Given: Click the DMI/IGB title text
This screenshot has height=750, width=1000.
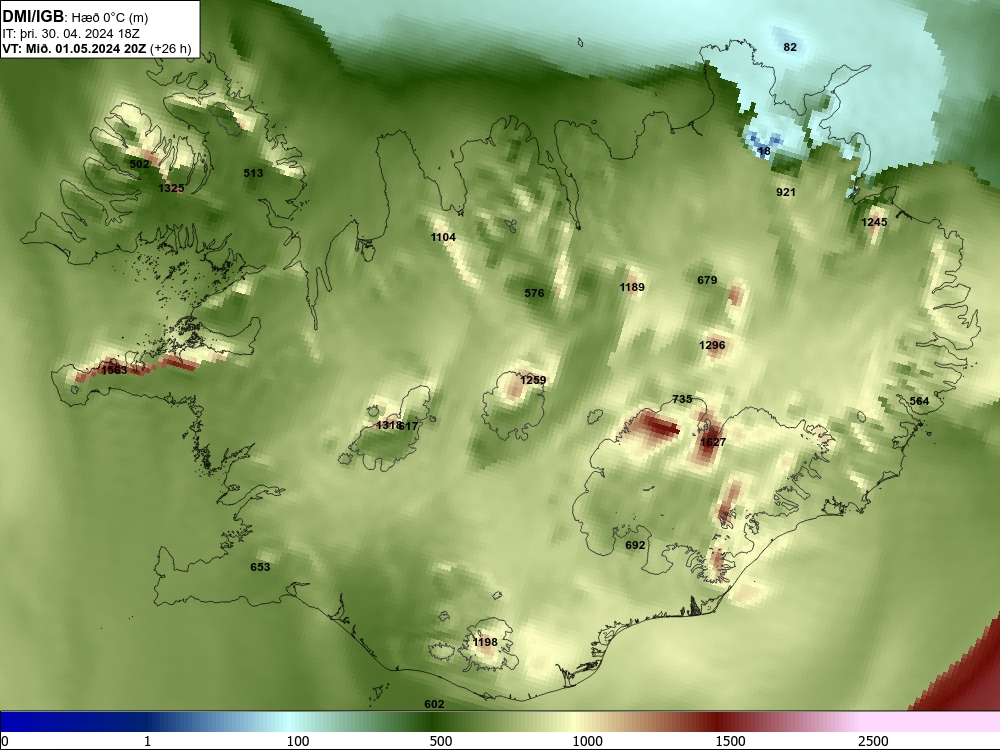Looking at the screenshot, I should tap(33, 17).
